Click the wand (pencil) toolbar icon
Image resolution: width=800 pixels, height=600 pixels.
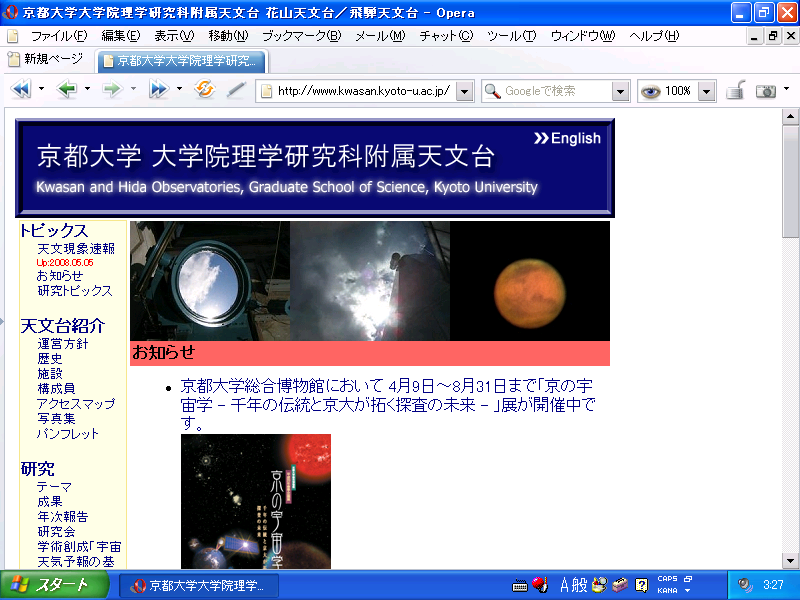(x=236, y=90)
